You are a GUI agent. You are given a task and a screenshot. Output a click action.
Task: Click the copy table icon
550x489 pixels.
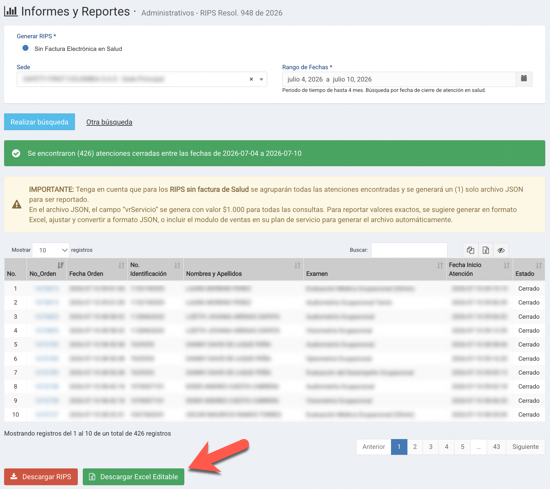click(x=470, y=250)
